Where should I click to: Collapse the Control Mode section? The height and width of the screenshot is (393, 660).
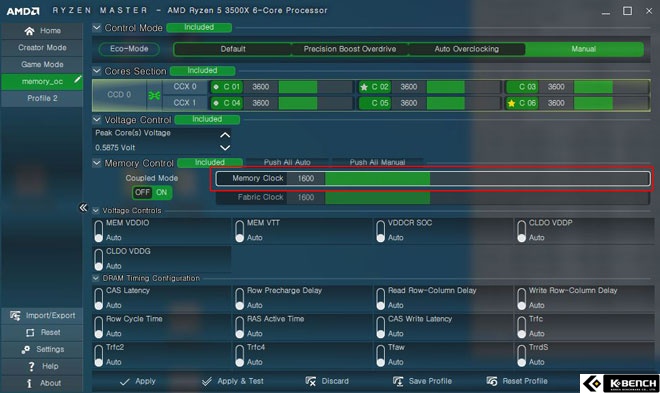click(97, 27)
